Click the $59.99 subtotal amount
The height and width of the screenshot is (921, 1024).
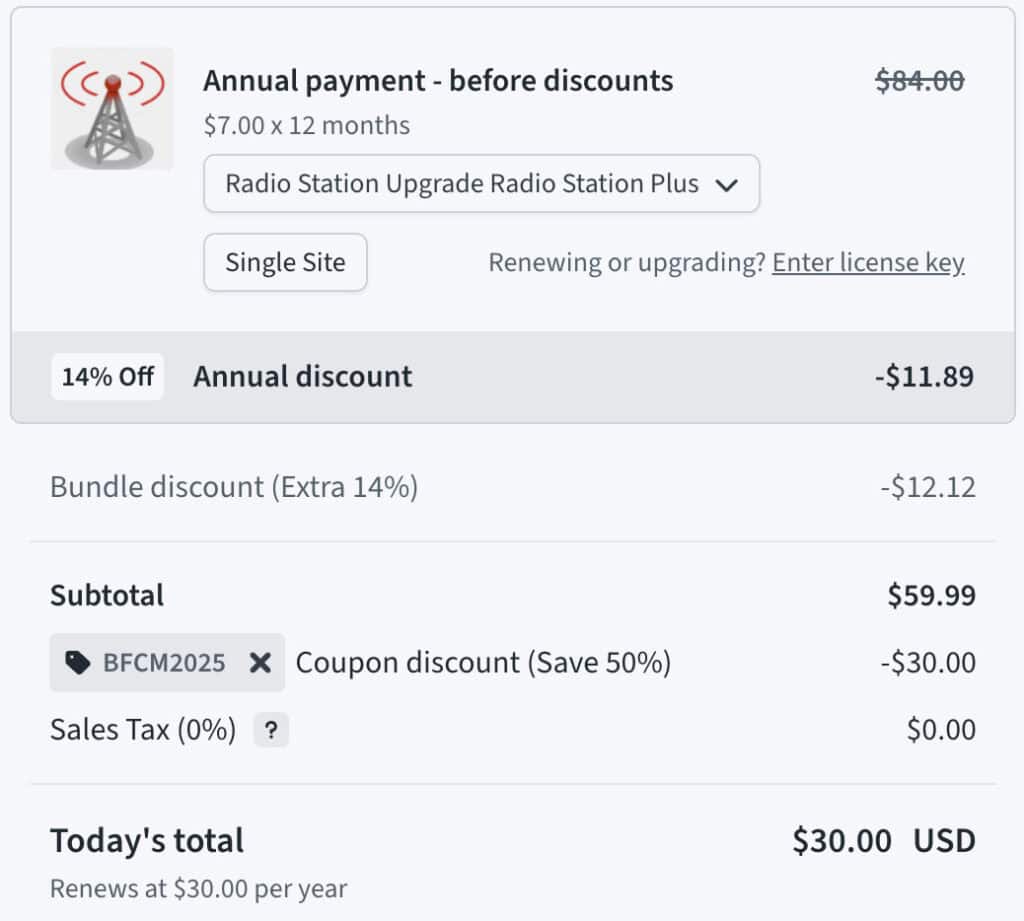coord(931,596)
